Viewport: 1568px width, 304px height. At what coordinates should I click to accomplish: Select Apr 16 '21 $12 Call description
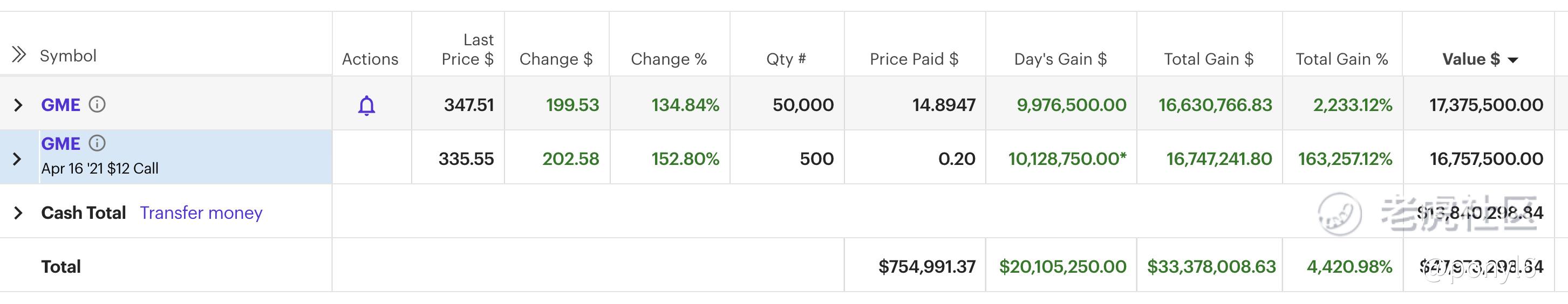coord(100,168)
